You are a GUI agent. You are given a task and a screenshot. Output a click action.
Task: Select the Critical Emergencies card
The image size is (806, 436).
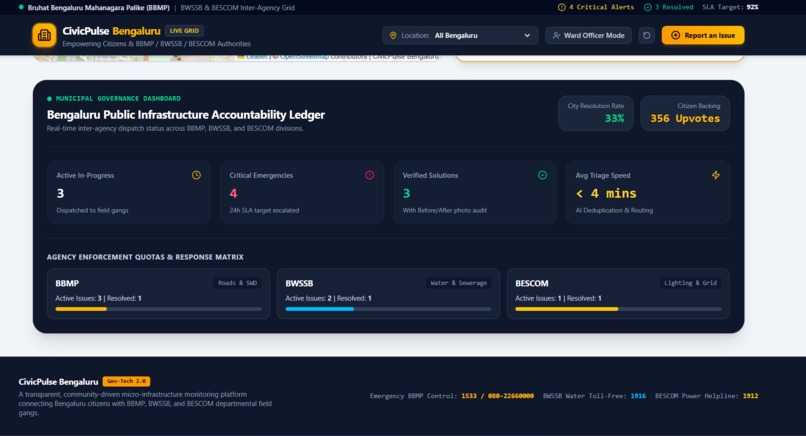point(302,192)
